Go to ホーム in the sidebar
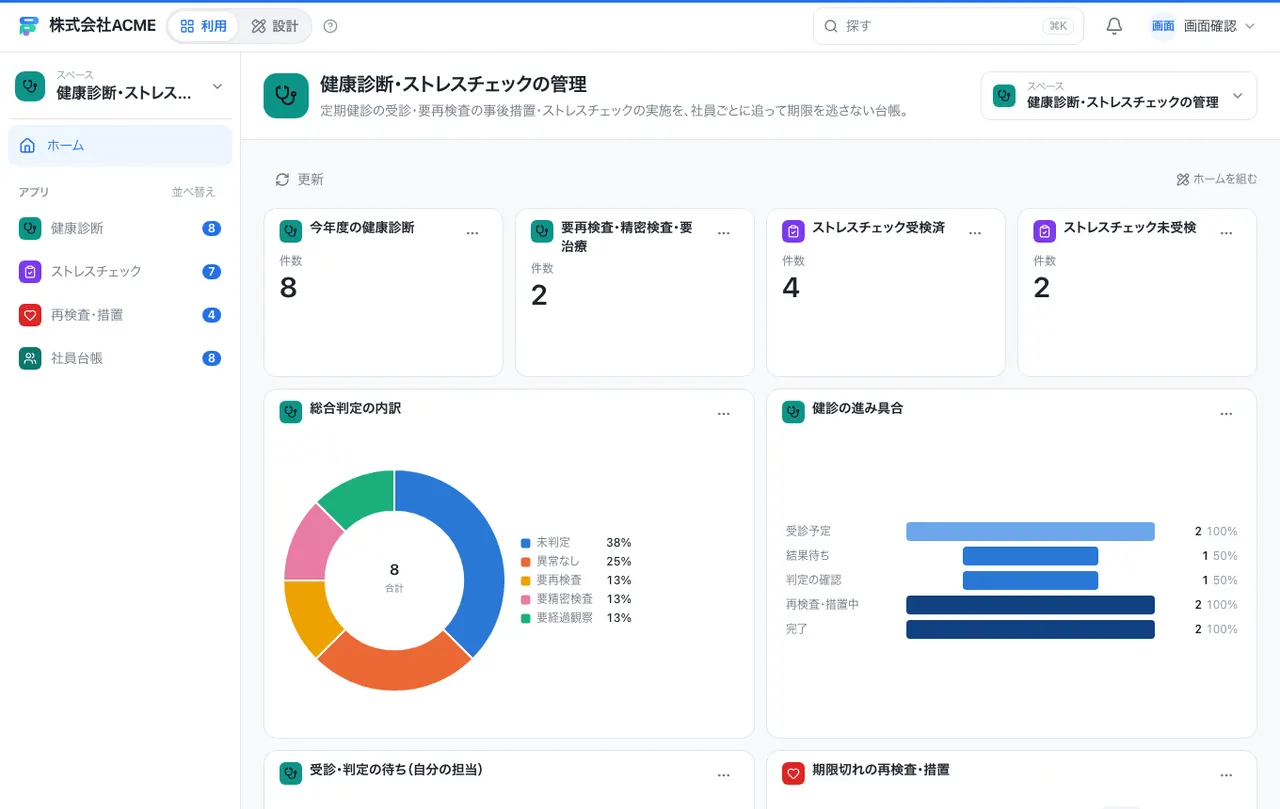The height and width of the screenshot is (809, 1280). click(x=120, y=145)
